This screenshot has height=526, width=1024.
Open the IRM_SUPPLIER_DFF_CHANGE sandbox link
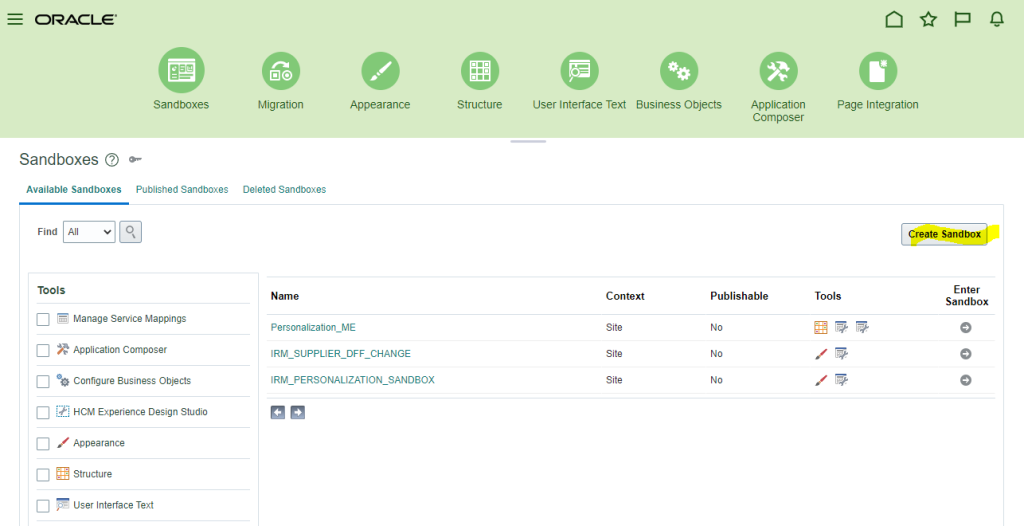341,353
